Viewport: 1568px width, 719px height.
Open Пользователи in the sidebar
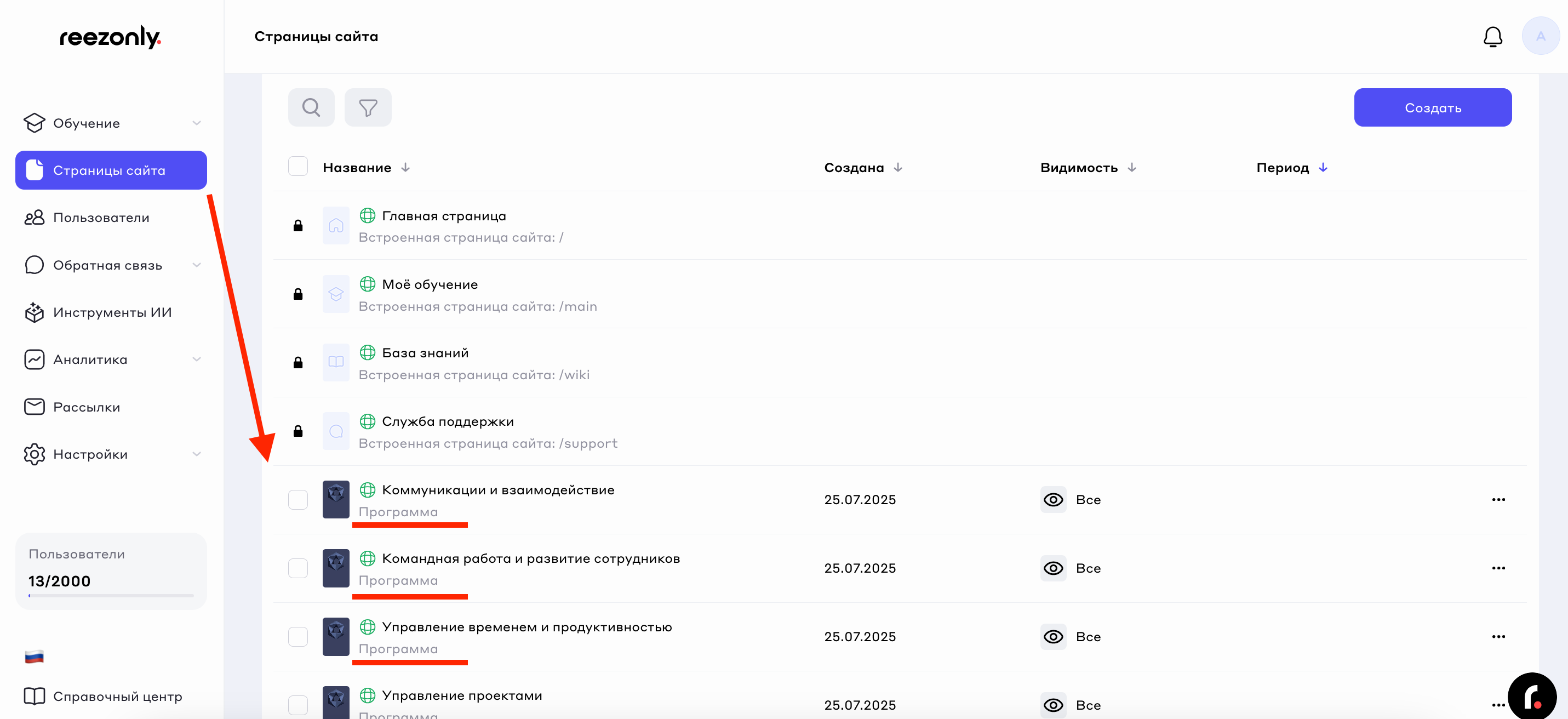tap(101, 218)
